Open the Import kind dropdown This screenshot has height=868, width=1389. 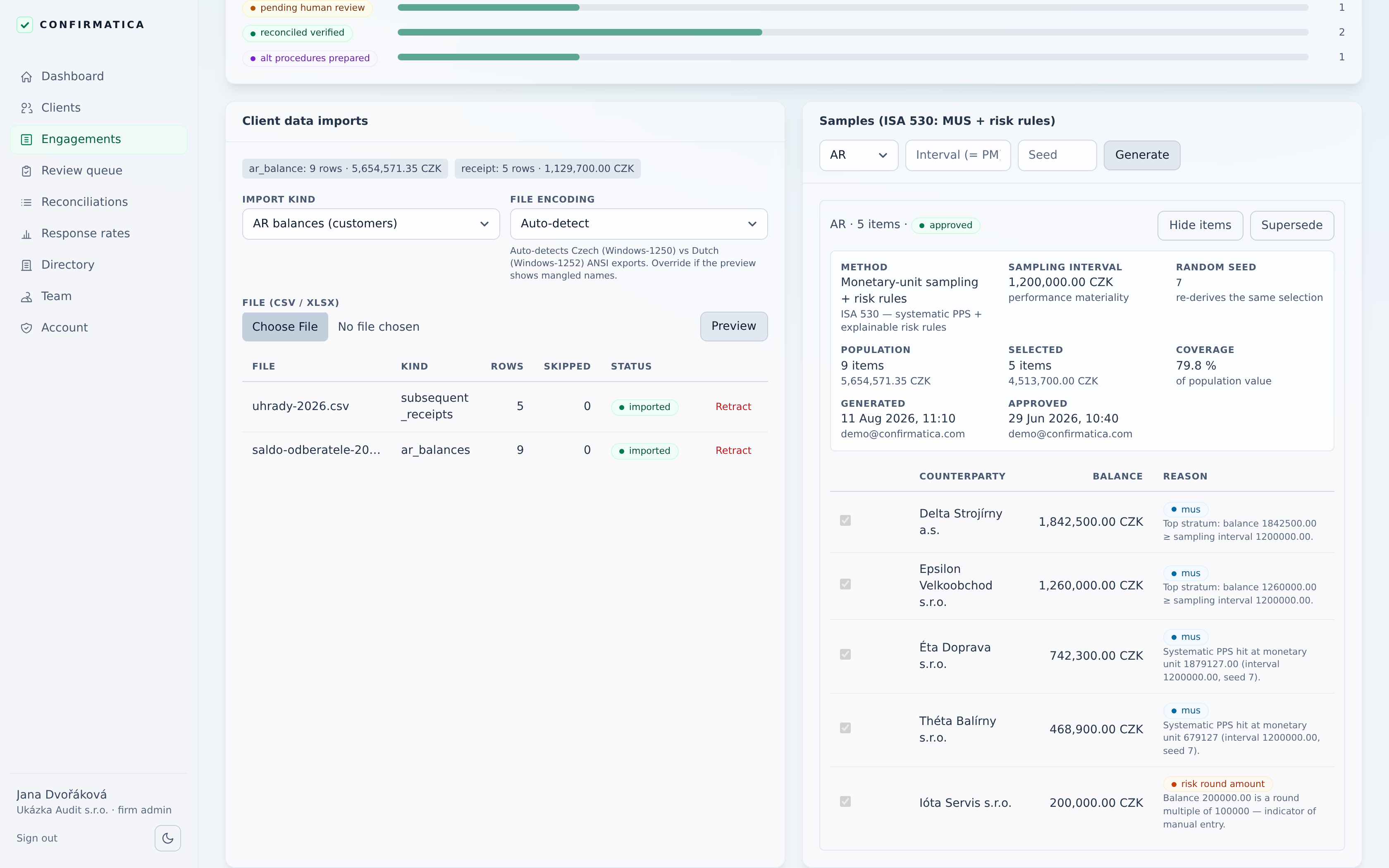pyautogui.click(x=371, y=224)
